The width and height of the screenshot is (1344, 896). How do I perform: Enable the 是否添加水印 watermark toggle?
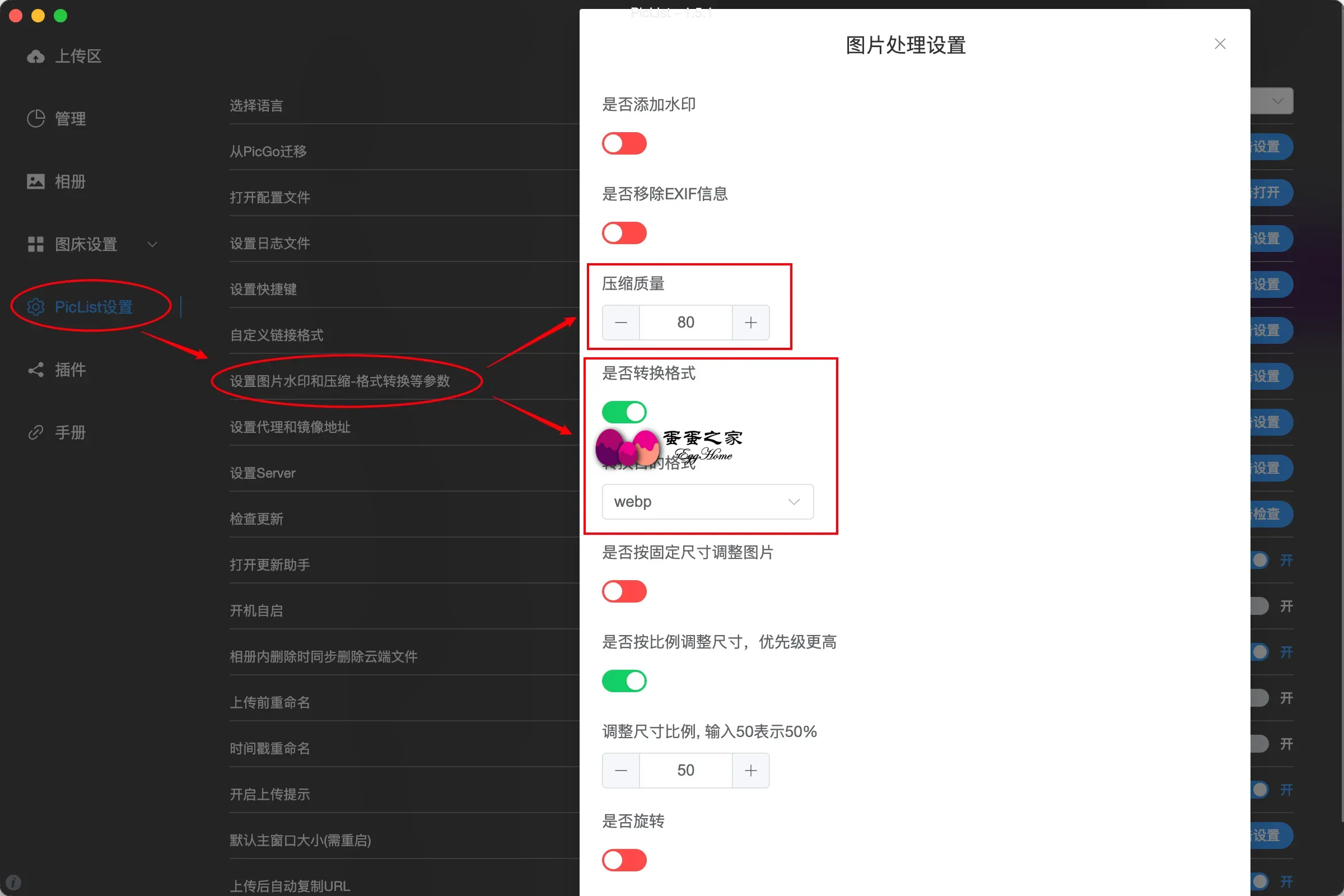(x=624, y=143)
